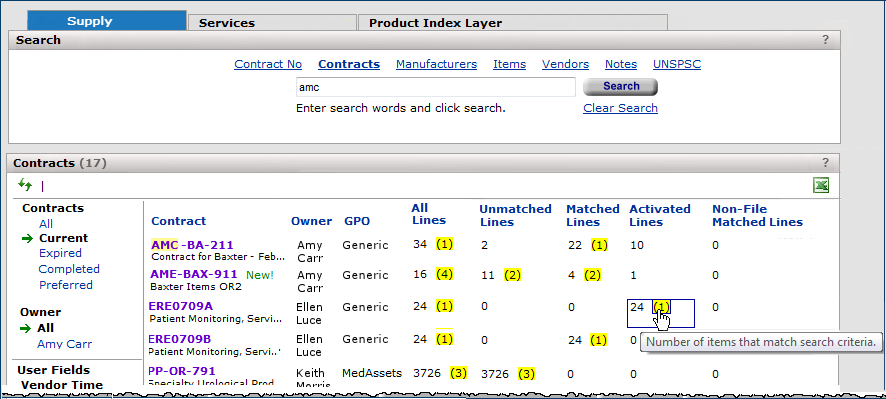Image resolution: width=886 pixels, height=399 pixels.
Task: Open help for the Contracts panel
Action: click(826, 163)
